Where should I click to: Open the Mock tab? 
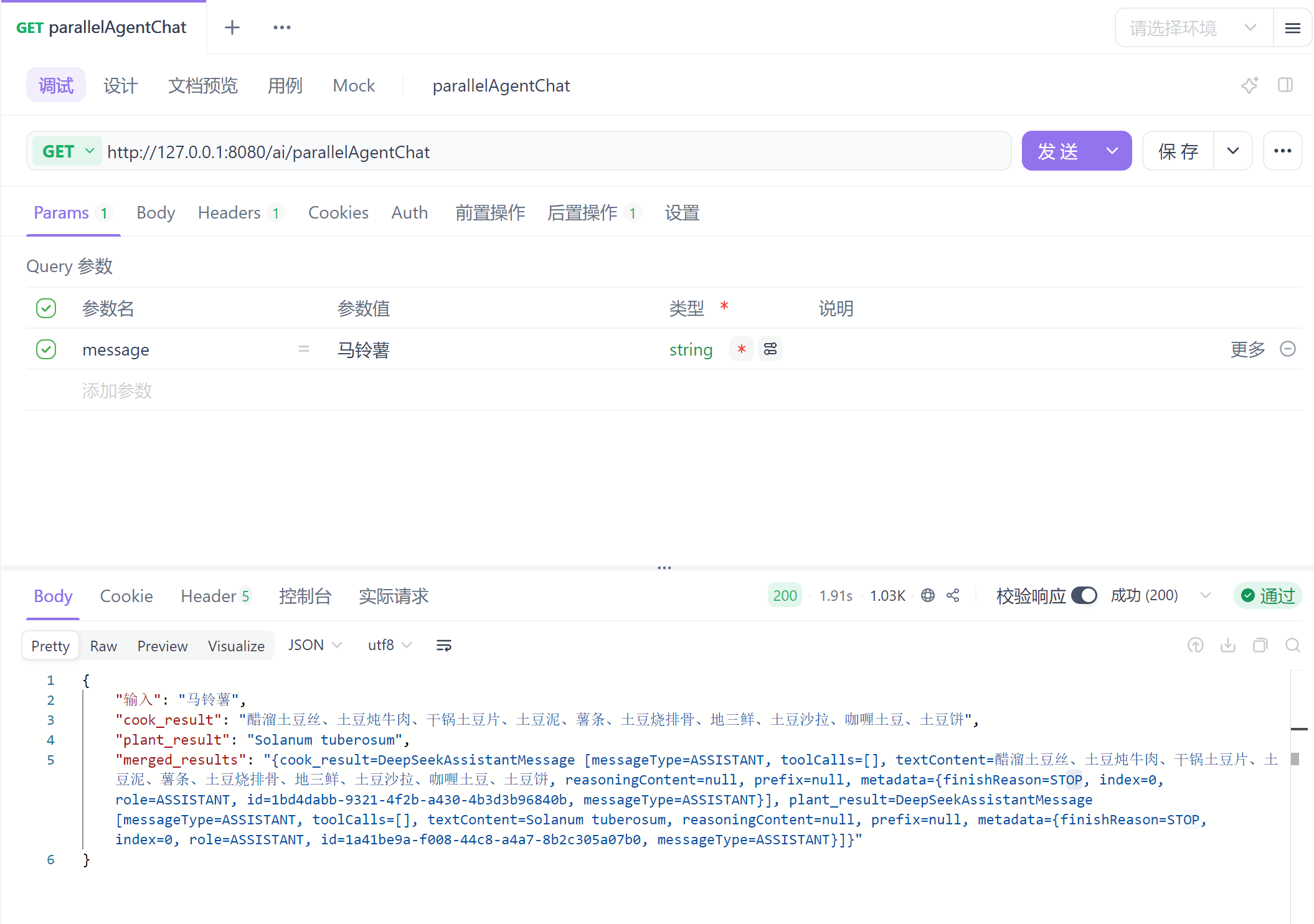pos(354,85)
